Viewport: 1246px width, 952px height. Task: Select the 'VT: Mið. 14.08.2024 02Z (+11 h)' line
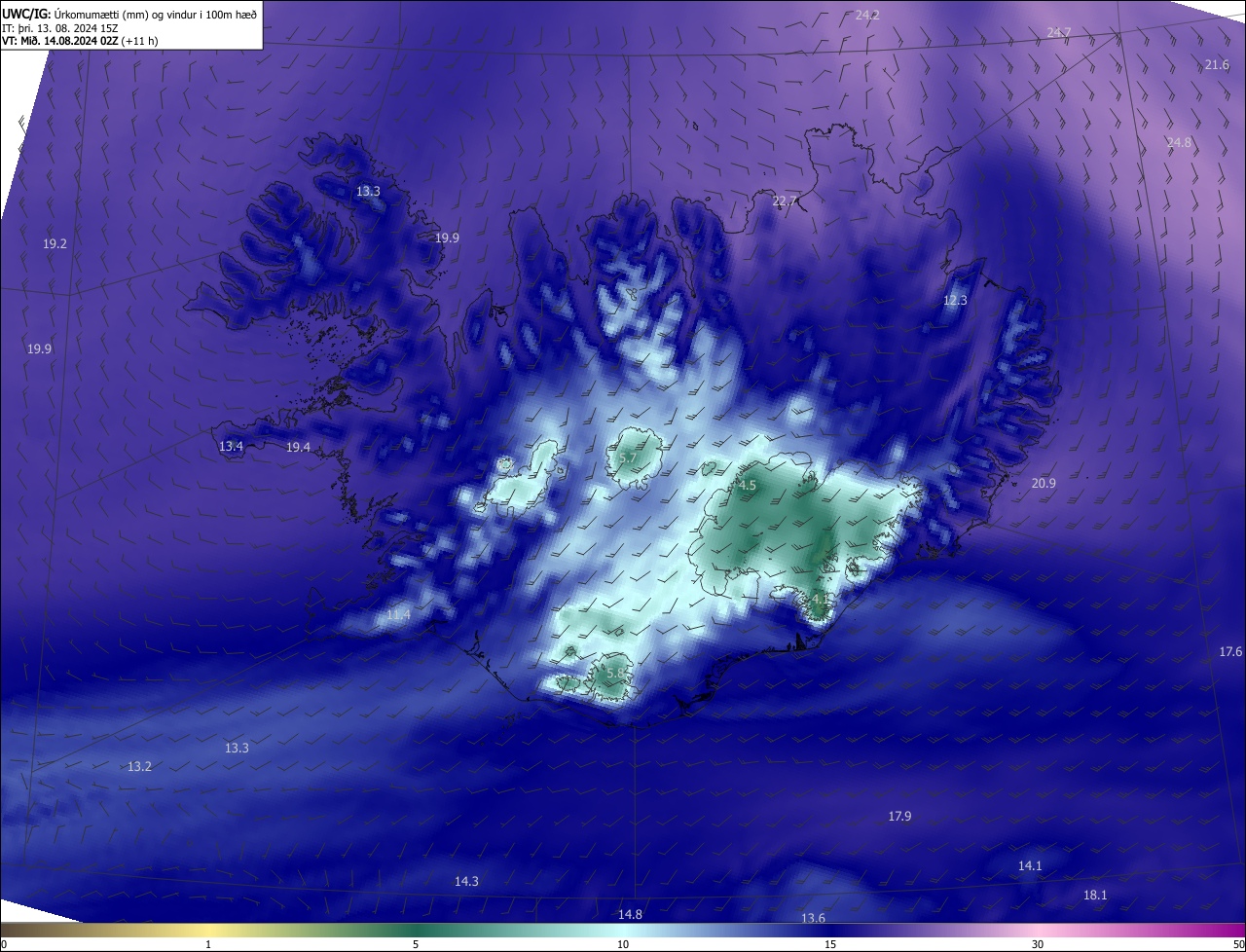click(x=80, y=42)
